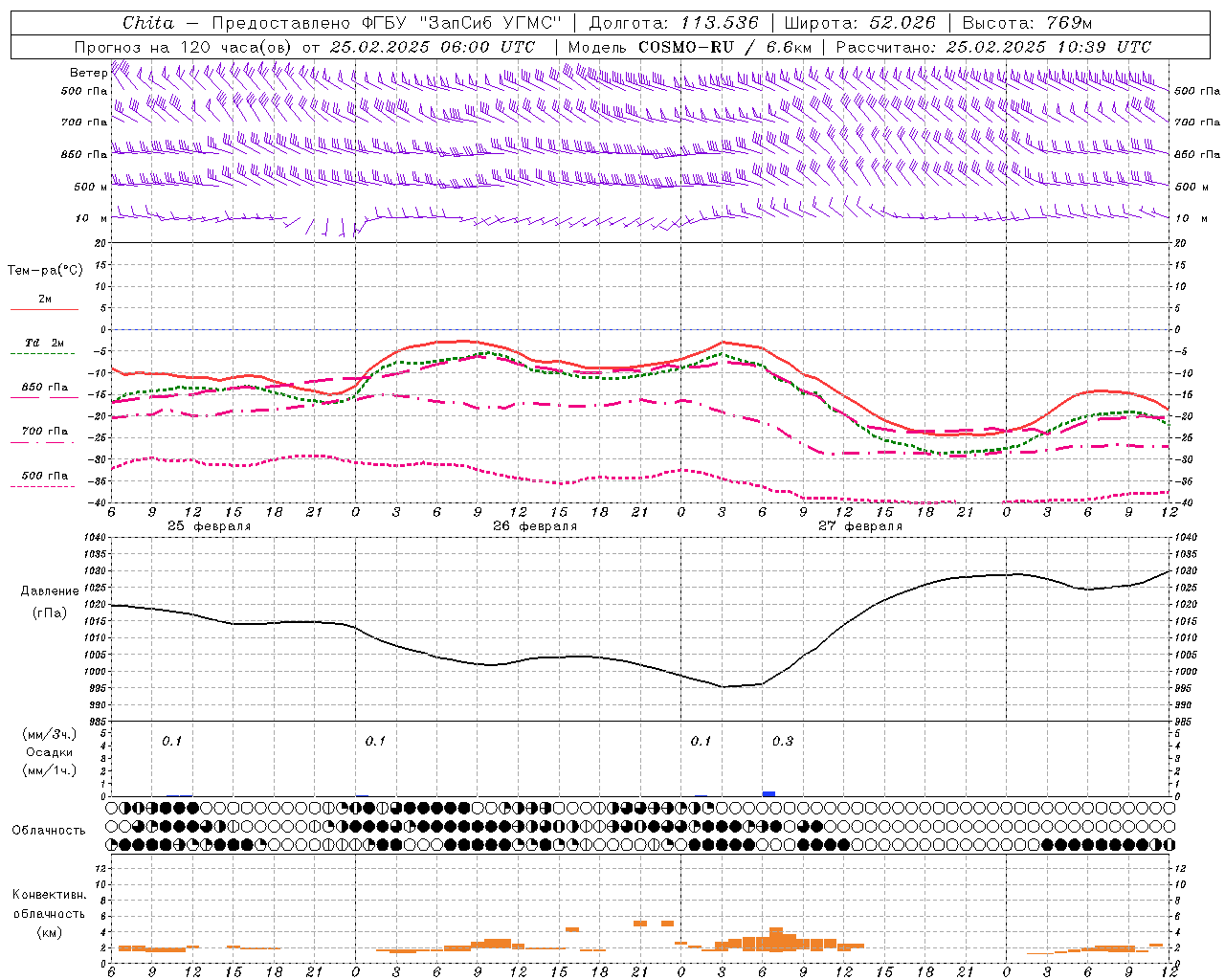The width and height of the screenshot is (1225, 980).
Task: Click the "26 февраля" date label
Action: pyautogui.click(x=535, y=526)
